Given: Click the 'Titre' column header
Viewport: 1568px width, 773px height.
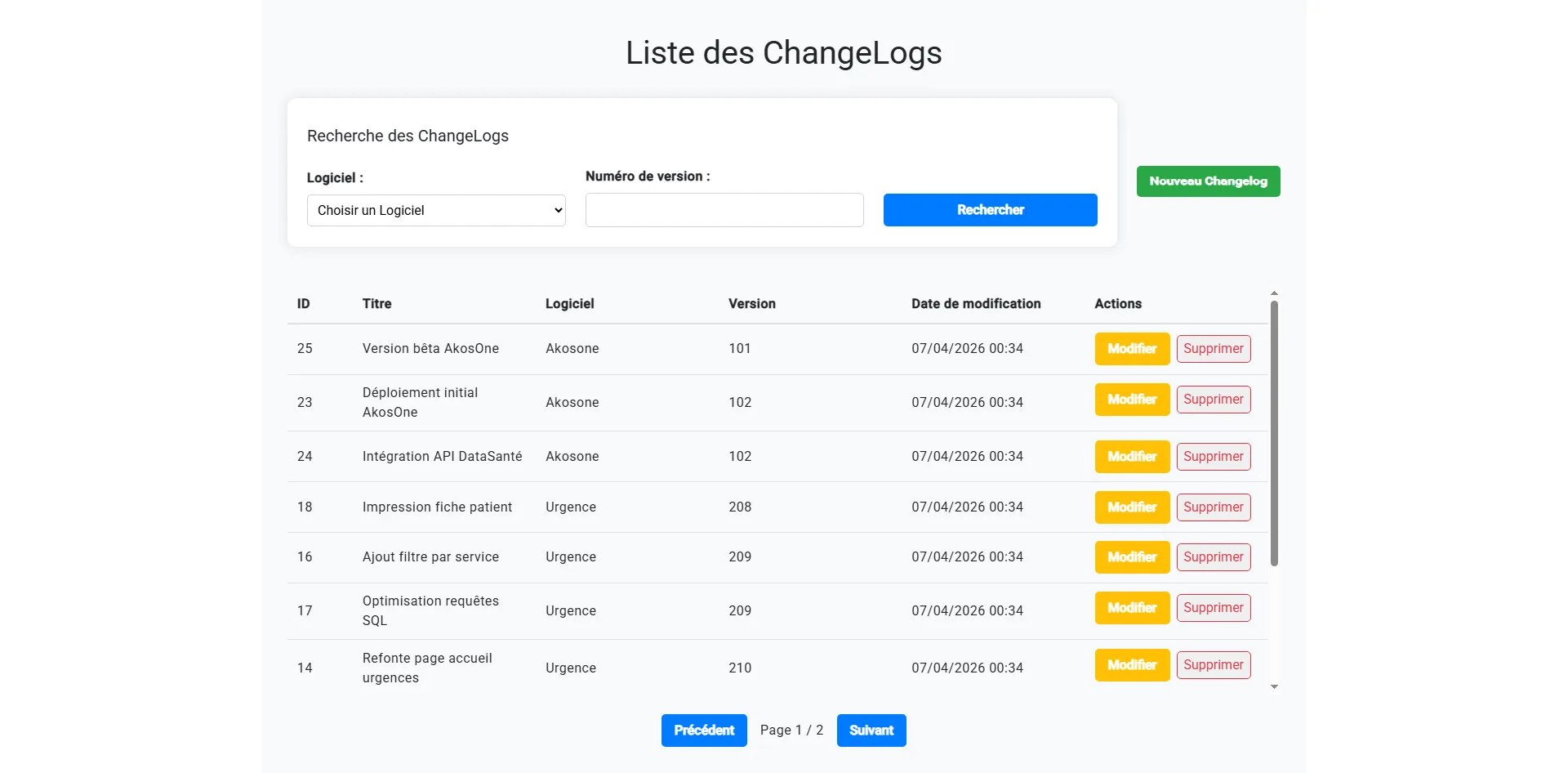Looking at the screenshot, I should 376,303.
